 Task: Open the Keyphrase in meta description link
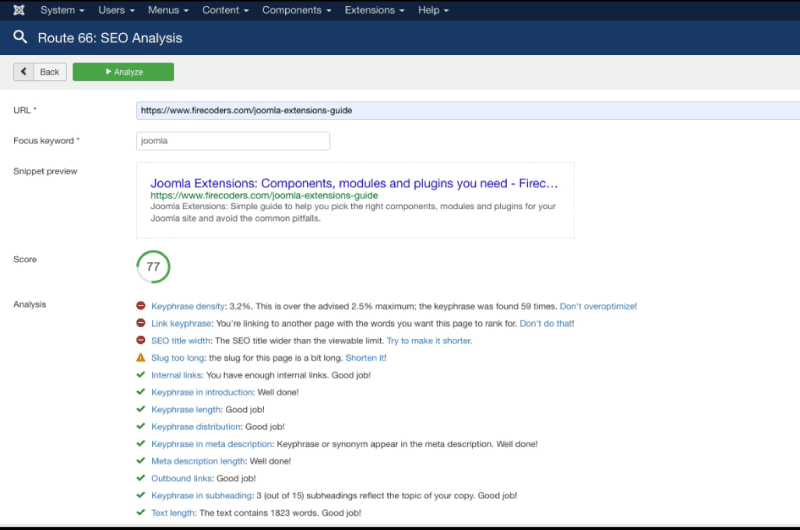pos(212,444)
